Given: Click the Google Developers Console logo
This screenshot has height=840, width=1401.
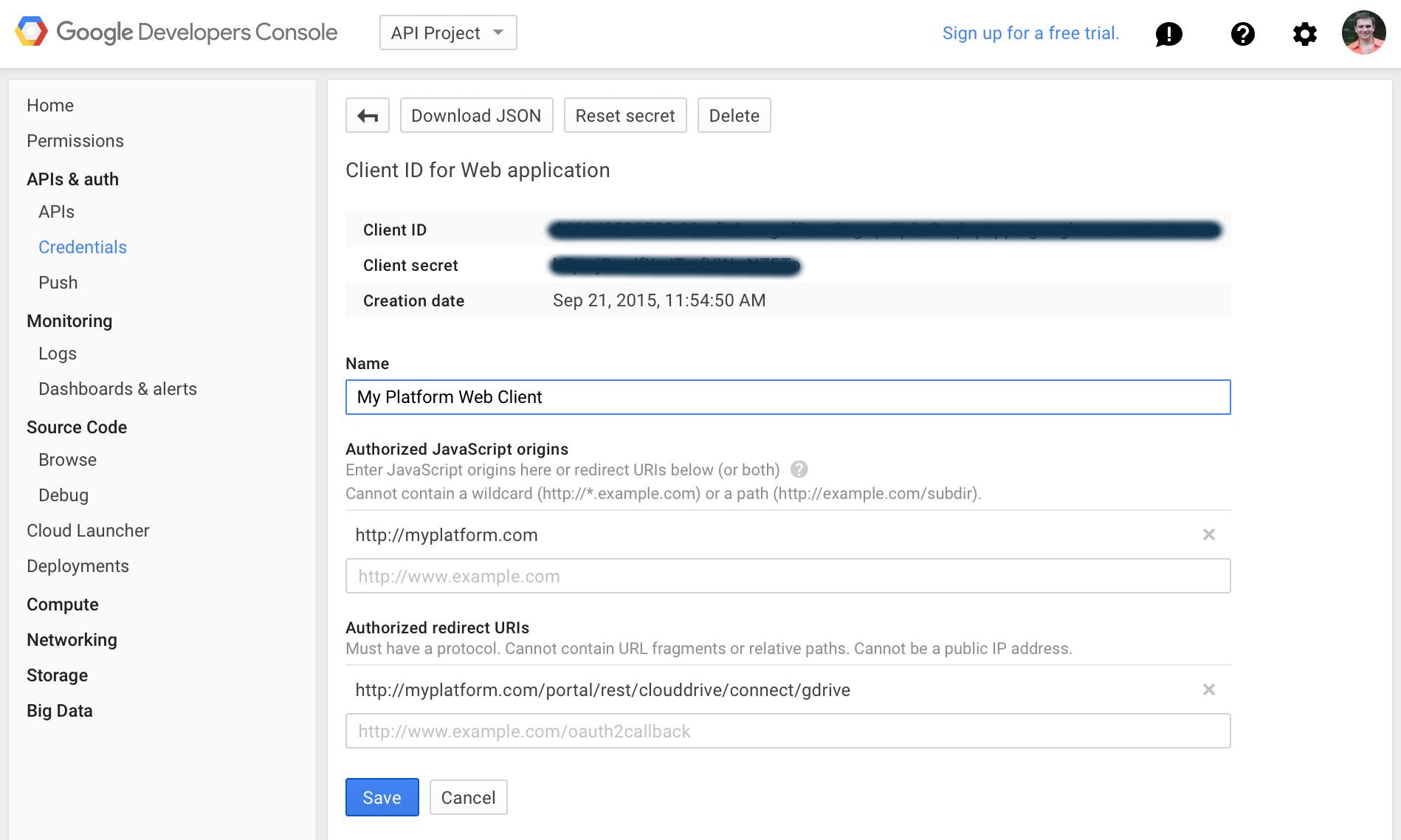Looking at the screenshot, I should [x=176, y=32].
